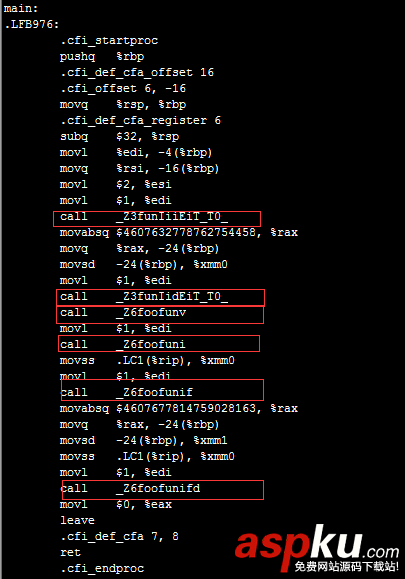Select the call _Z3funIiiEiT_T0_ line
405x579 pixels.
pos(144,216)
